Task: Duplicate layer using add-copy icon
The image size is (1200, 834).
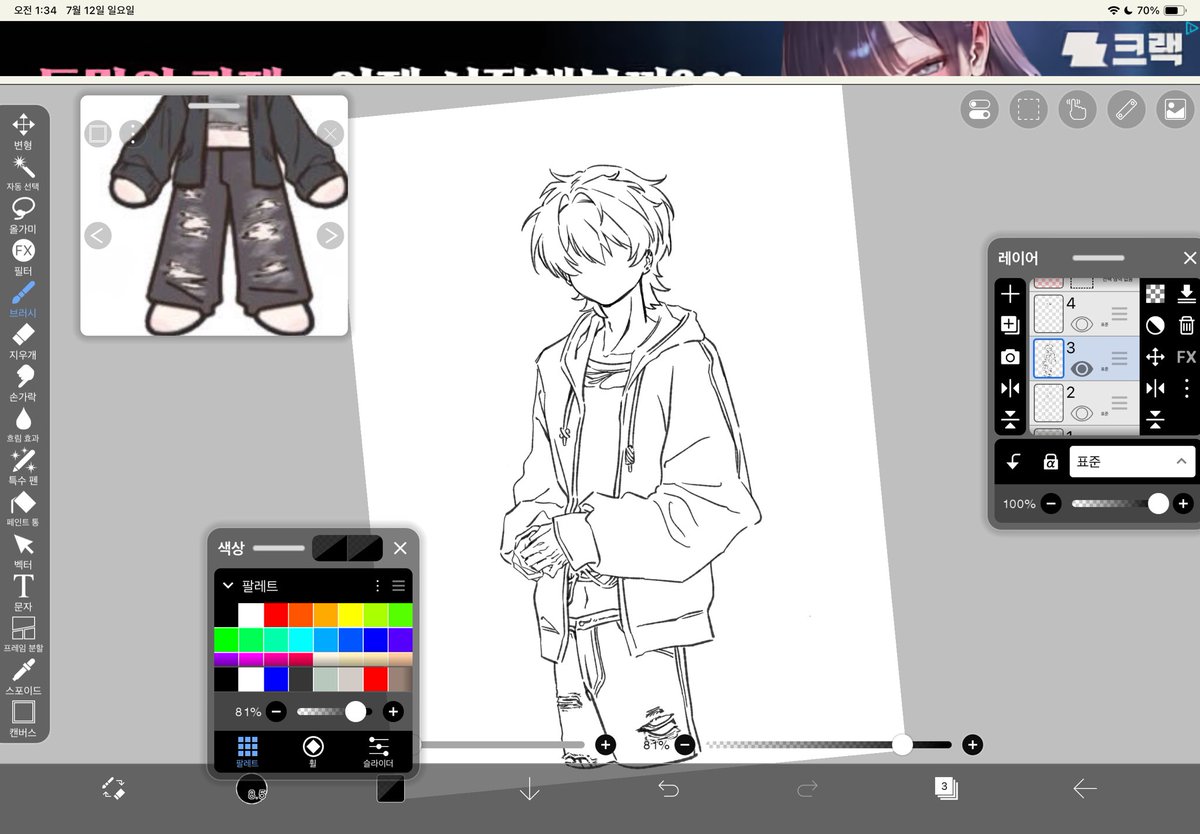Action: click(1010, 325)
